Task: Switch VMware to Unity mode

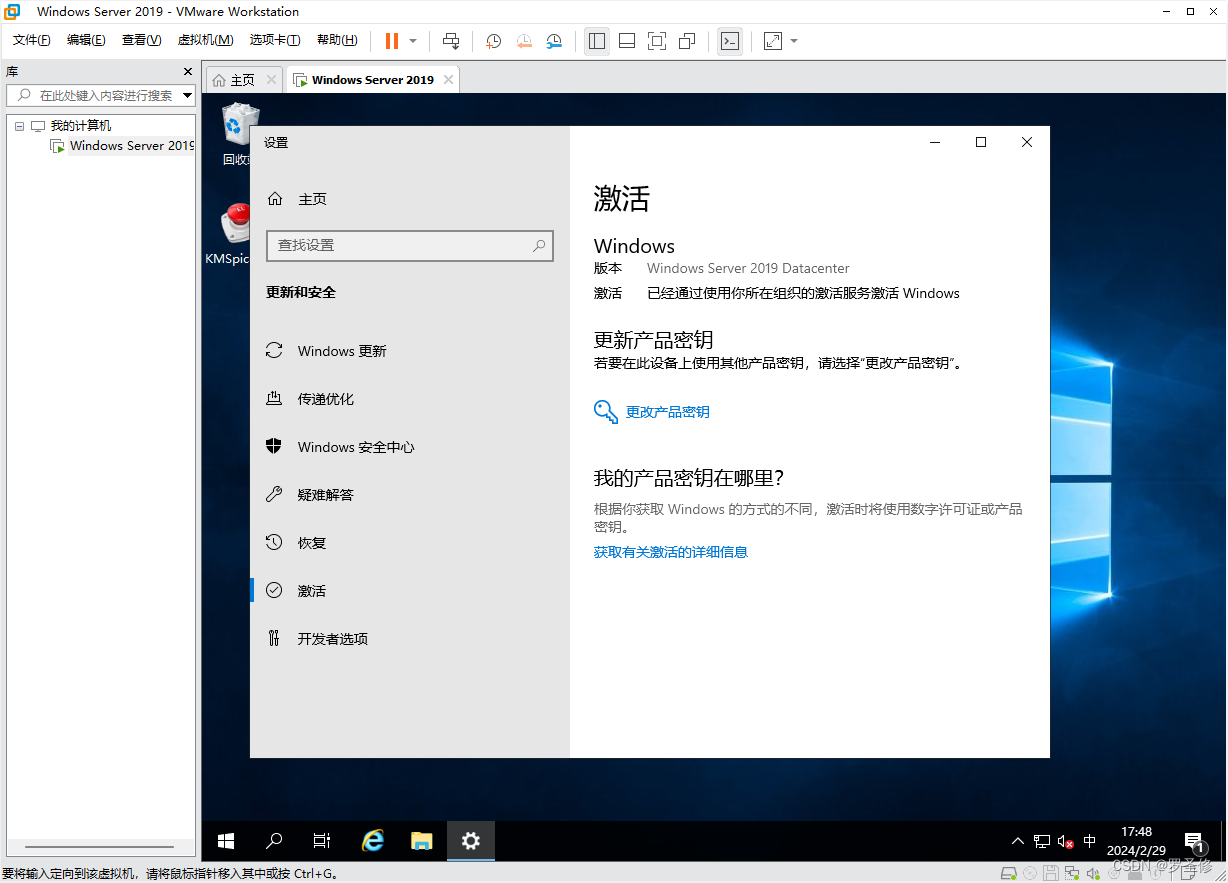Action: [x=687, y=41]
